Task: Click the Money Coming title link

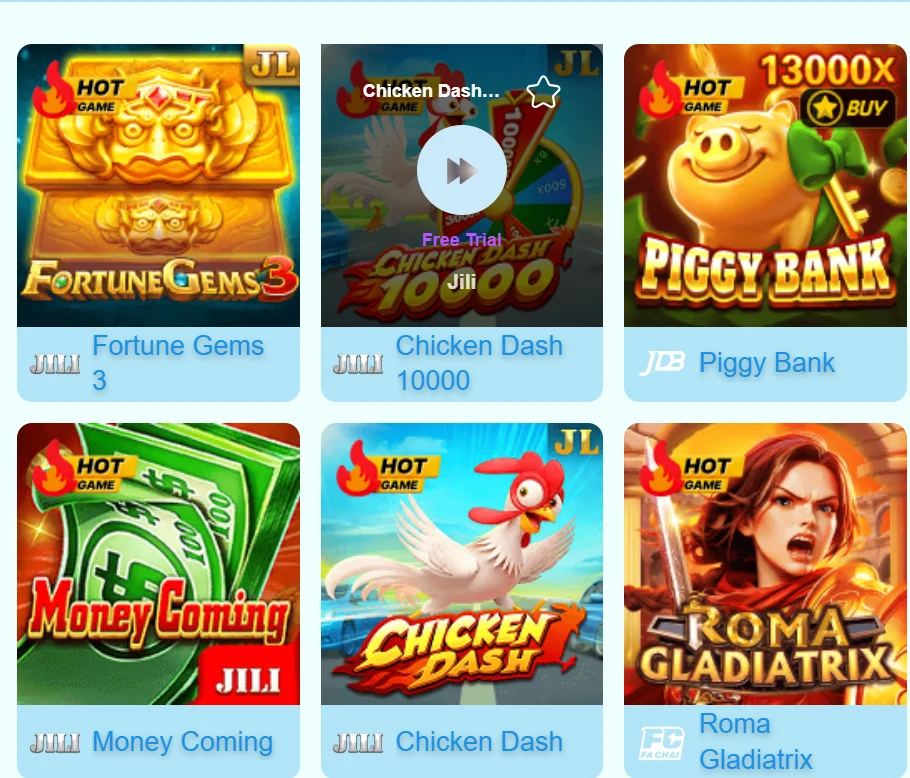Action: click(x=182, y=742)
